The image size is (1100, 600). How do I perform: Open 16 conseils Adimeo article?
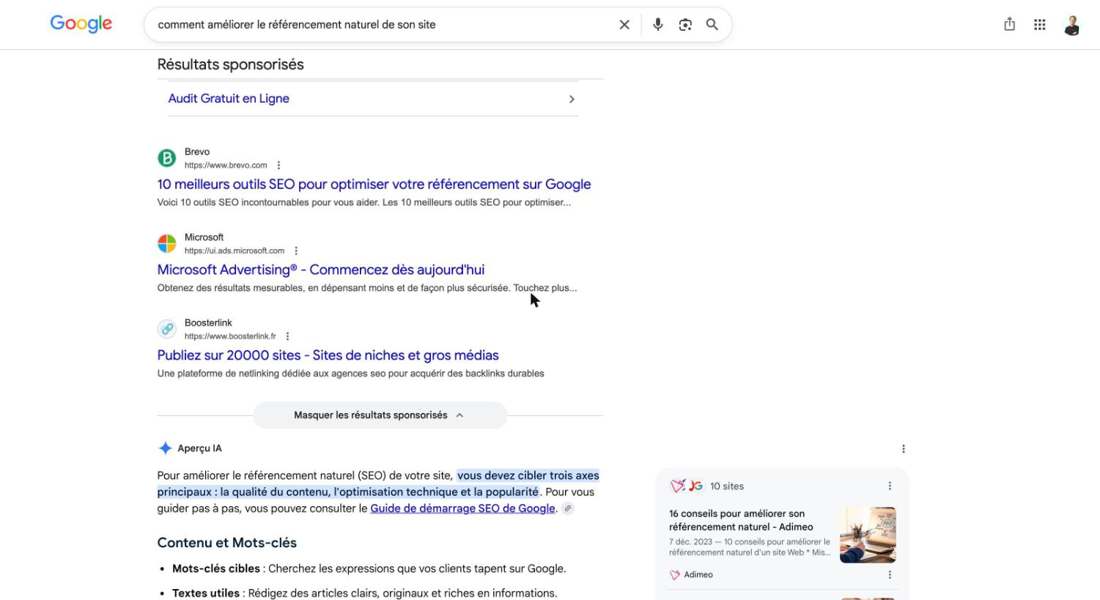[x=741, y=520]
